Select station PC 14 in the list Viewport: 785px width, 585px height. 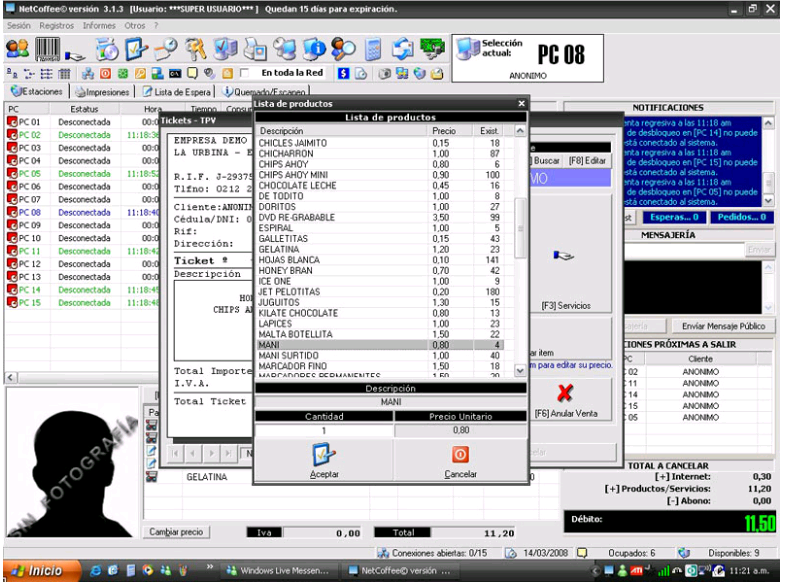click(83, 290)
